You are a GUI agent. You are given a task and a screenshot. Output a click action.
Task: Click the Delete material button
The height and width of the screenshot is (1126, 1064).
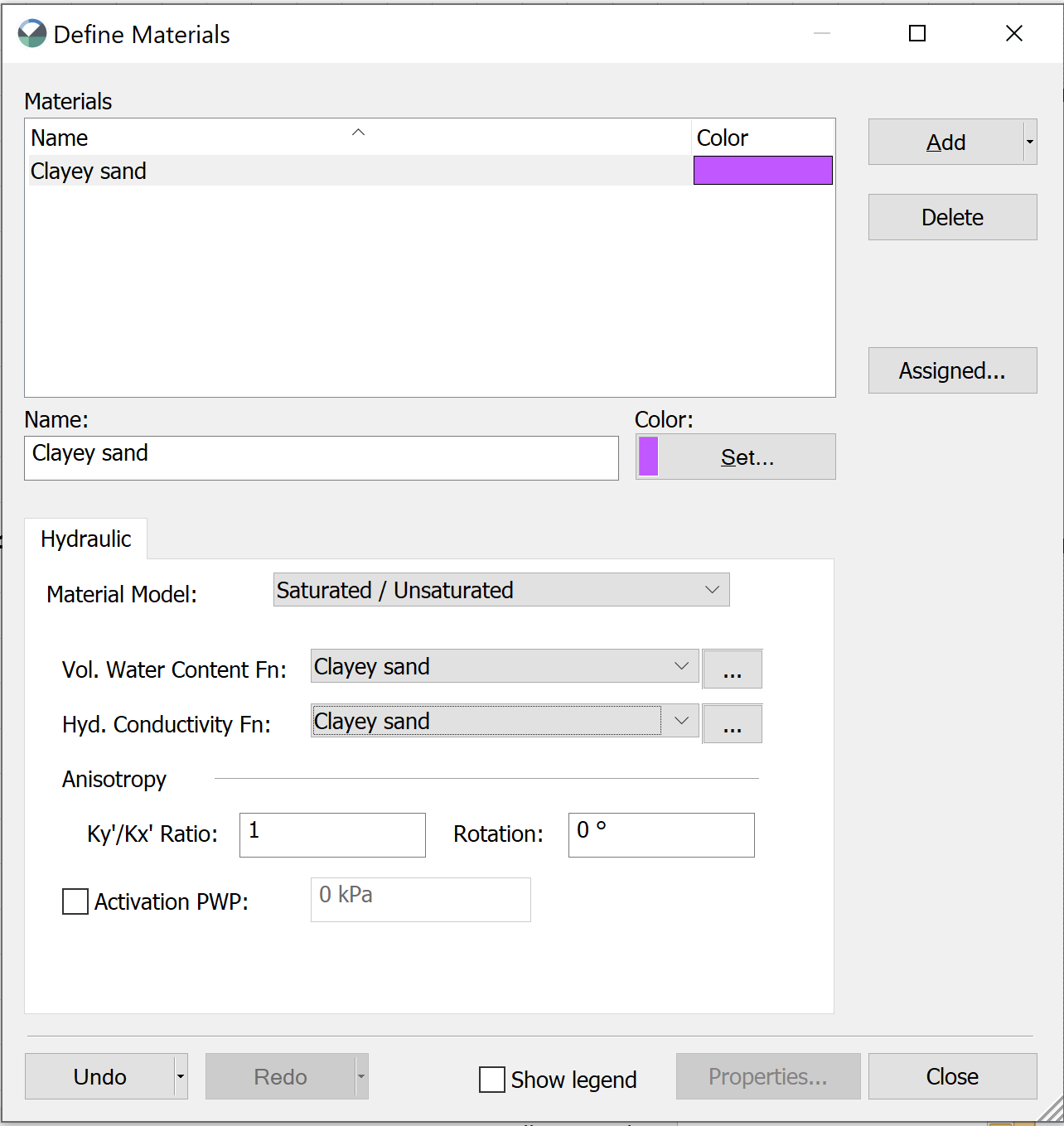click(952, 217)
